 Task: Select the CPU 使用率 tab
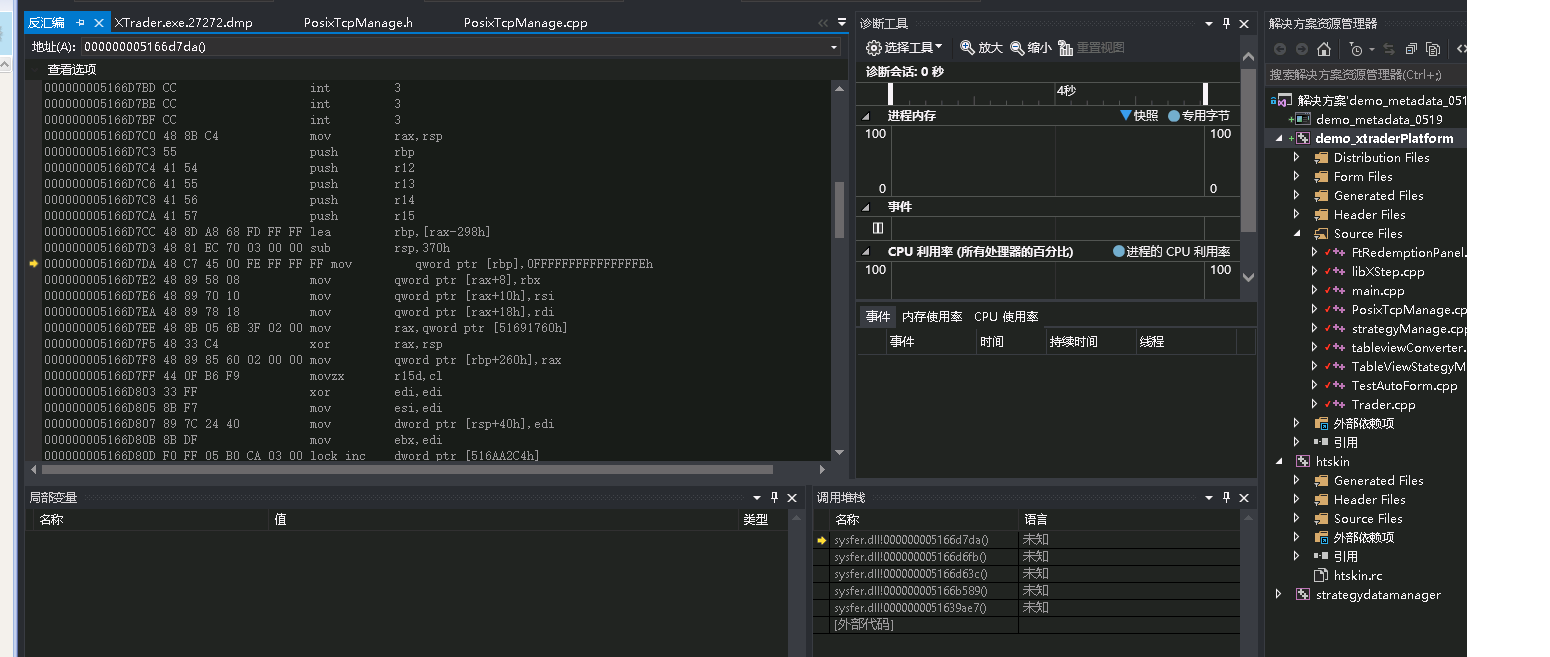coord(1006,316)
